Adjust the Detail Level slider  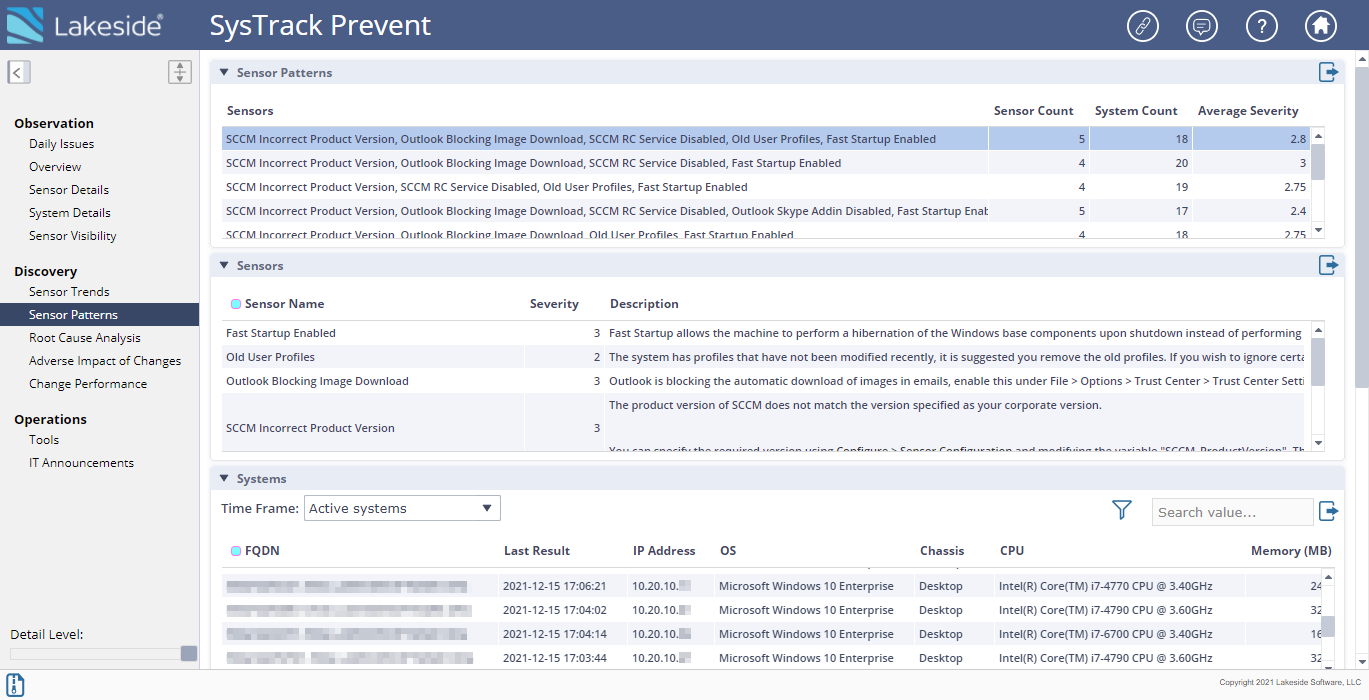[189, 654]
